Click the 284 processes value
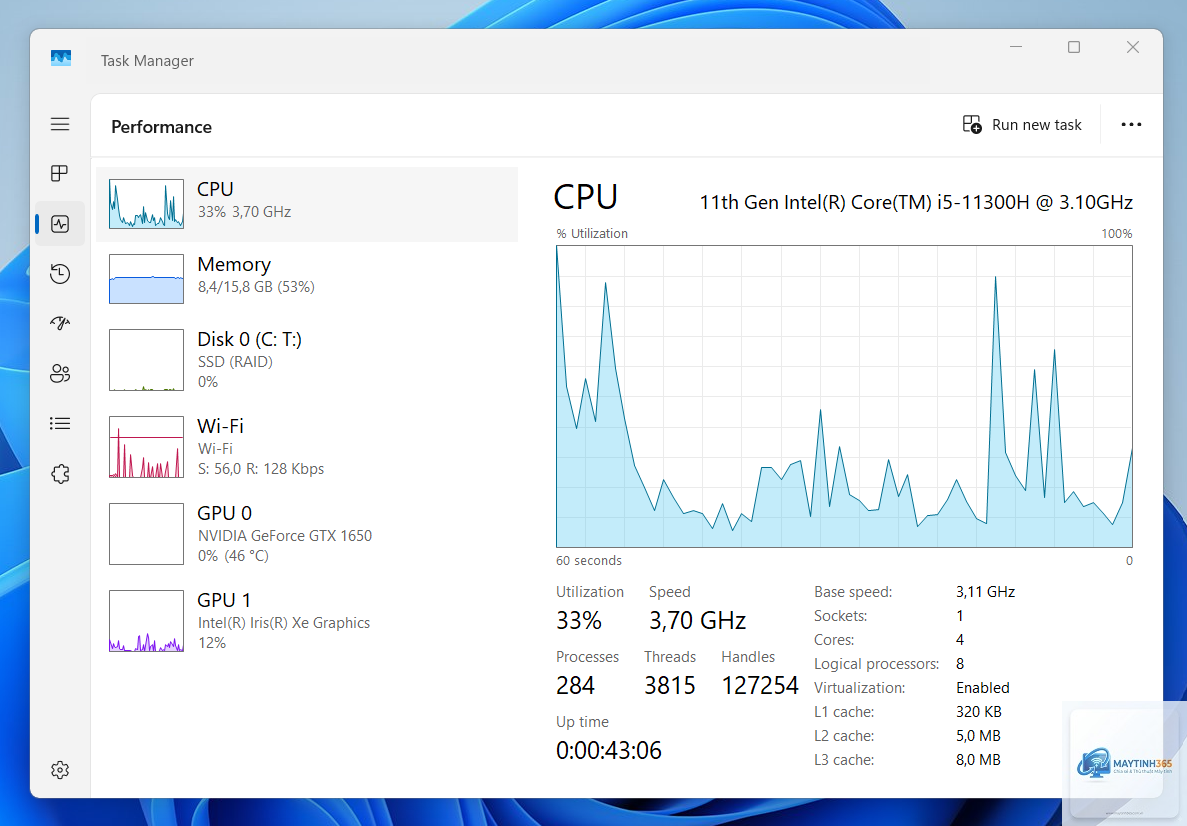This screenshot has height=826, width=1187. point(575,686)
